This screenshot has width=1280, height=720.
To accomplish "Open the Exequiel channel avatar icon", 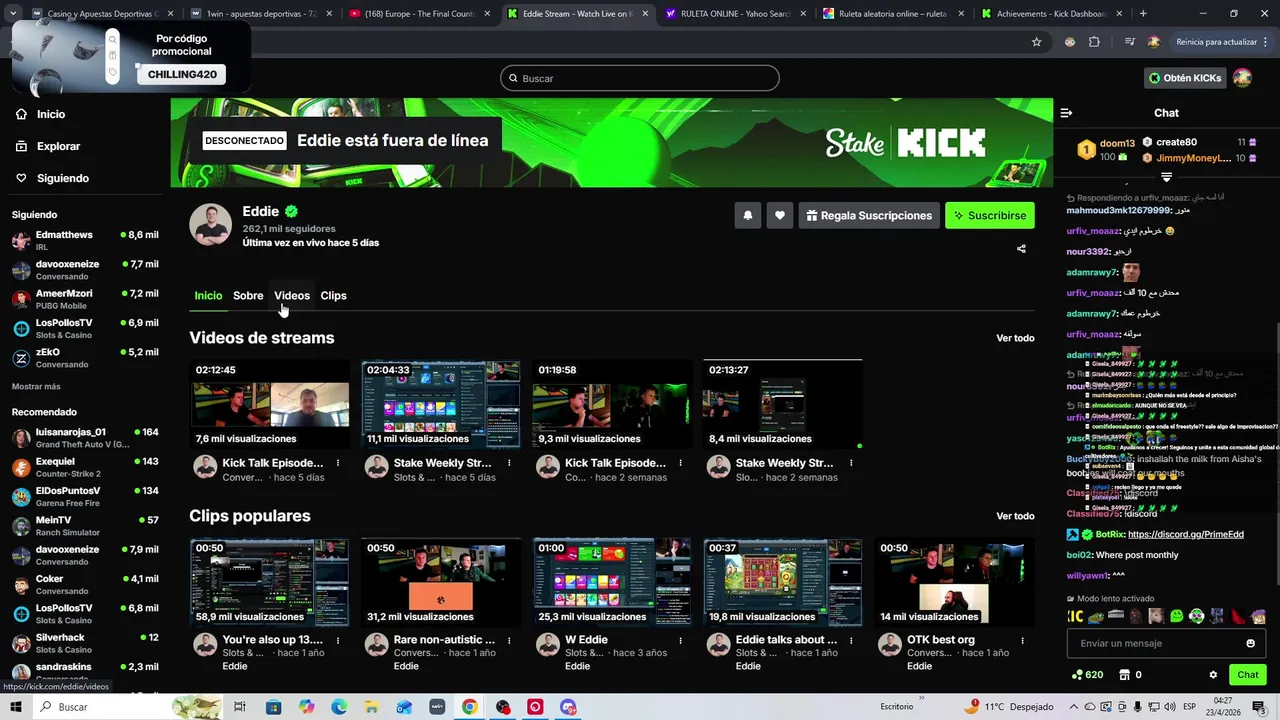I will click(21, 467).
